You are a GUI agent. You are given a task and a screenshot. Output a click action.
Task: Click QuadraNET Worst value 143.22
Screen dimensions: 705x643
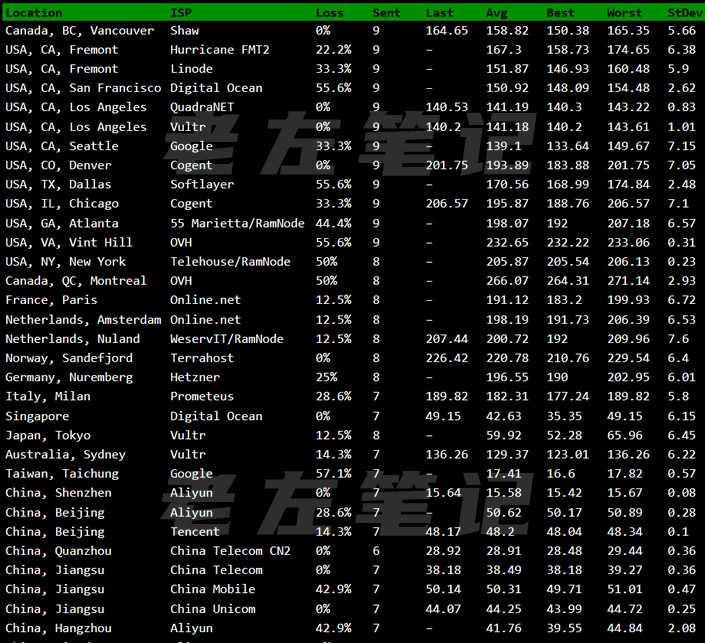pyautogui.click(x=628, y=107)
